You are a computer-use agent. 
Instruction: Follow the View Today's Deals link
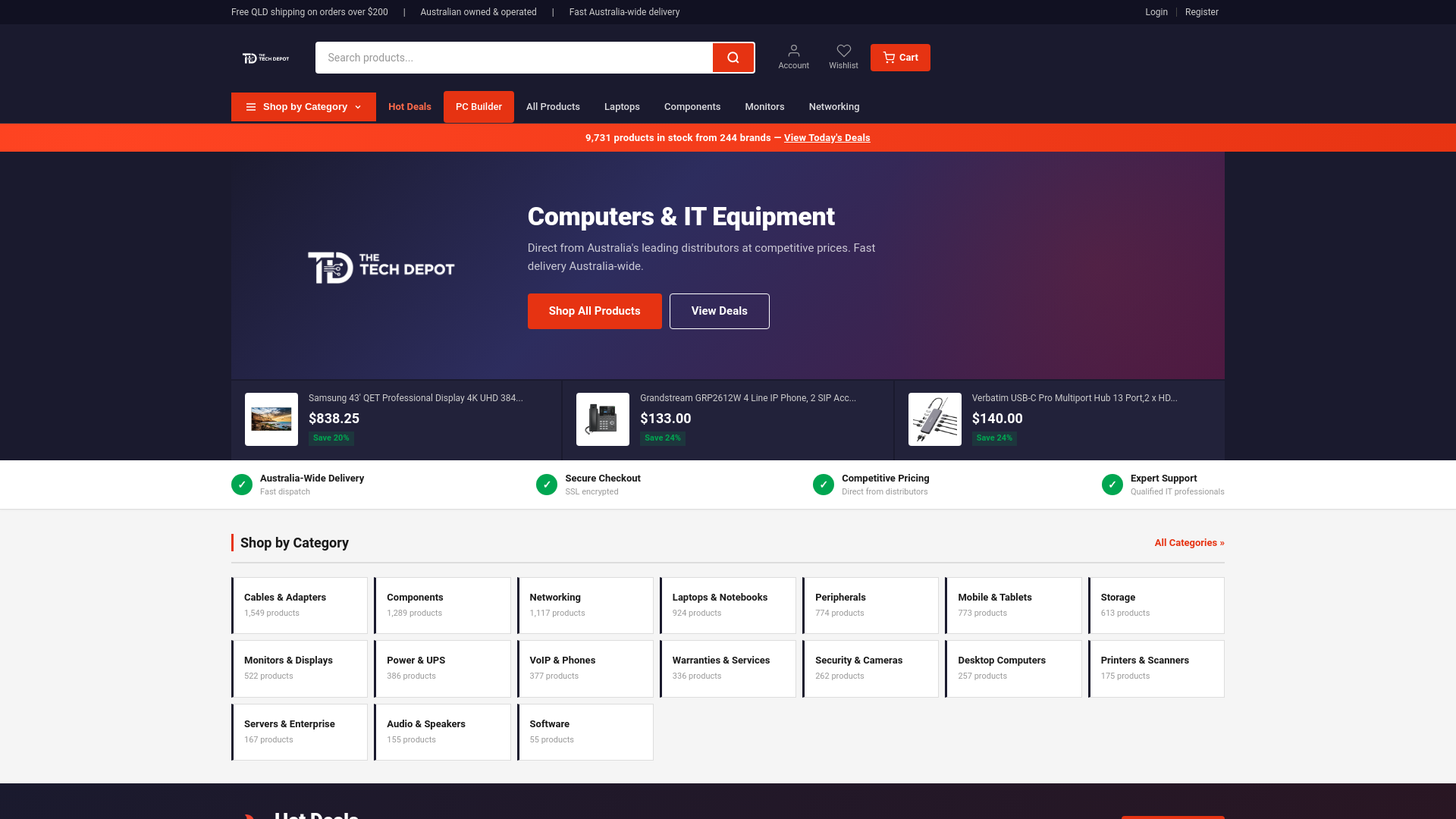[827, 138]
